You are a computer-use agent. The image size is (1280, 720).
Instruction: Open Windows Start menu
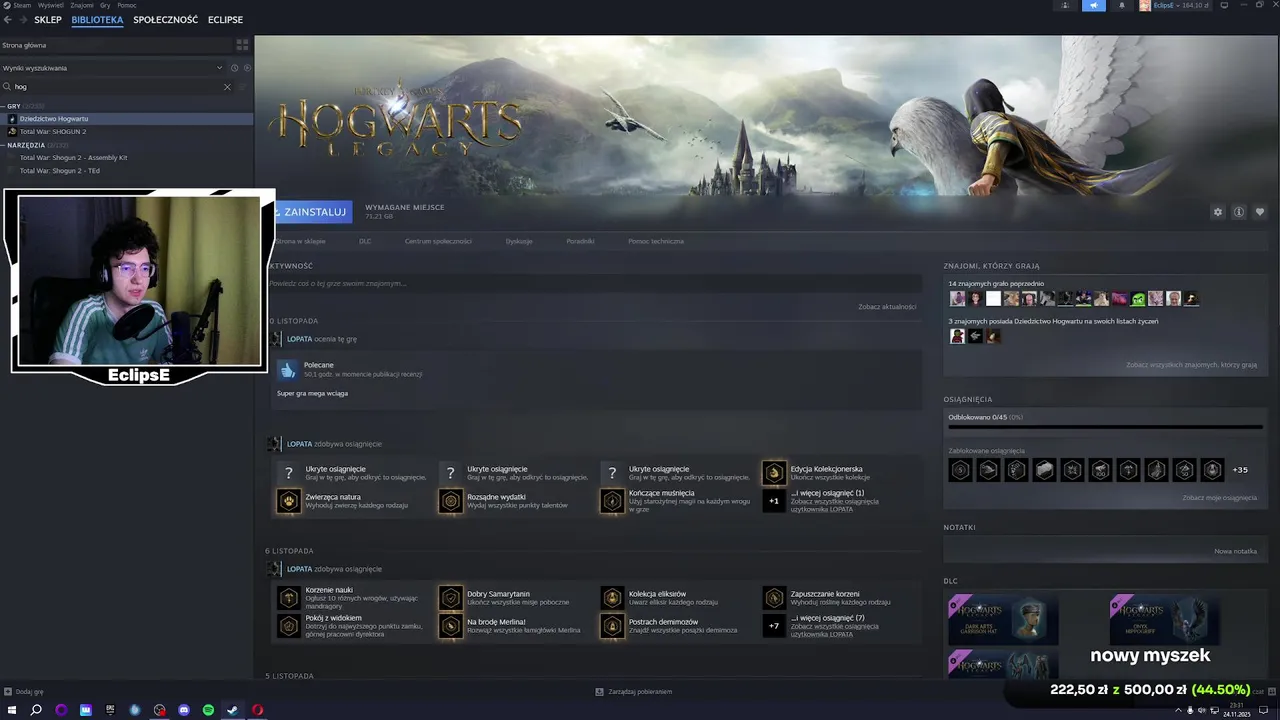[12, 710]
